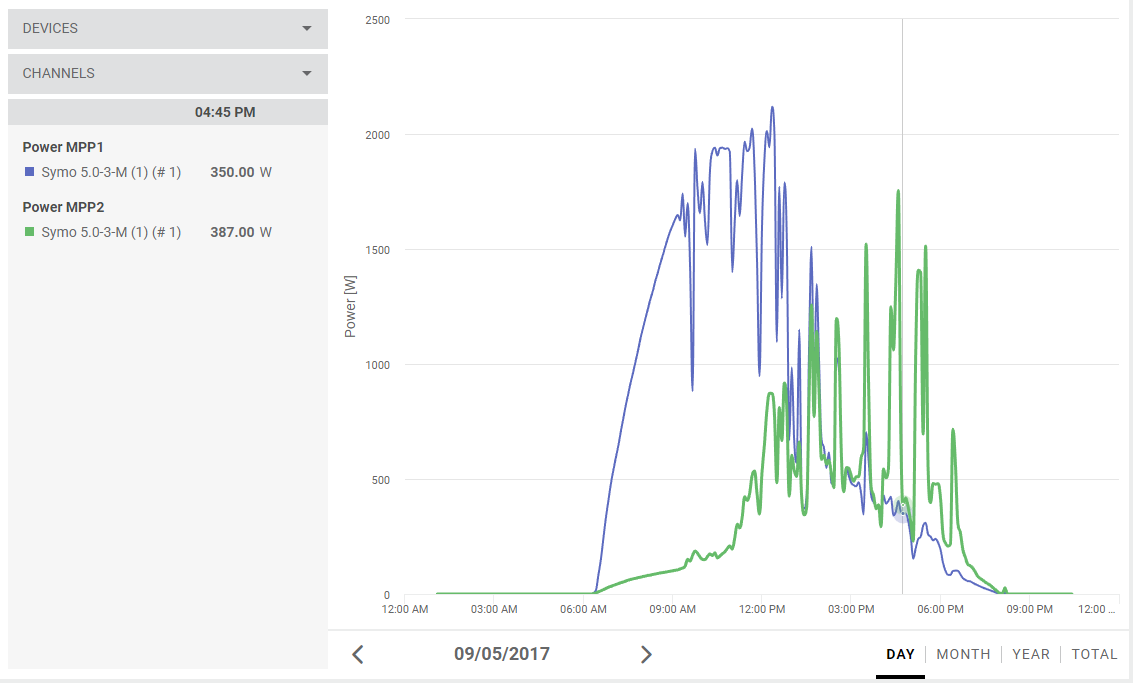Click the green Power MPP2 legend swatch
The image size is (1133, 683).
(30, 232)
